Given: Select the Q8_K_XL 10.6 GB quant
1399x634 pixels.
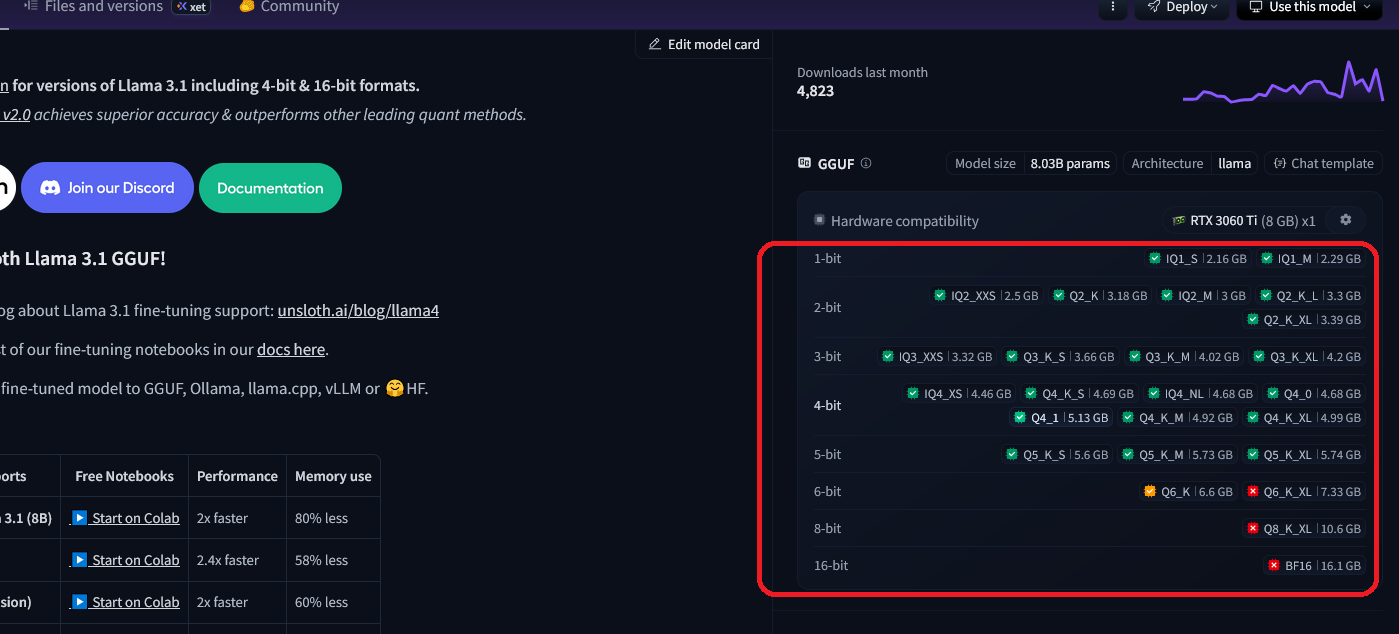Looking at the screenshot, I should 1304,528.
